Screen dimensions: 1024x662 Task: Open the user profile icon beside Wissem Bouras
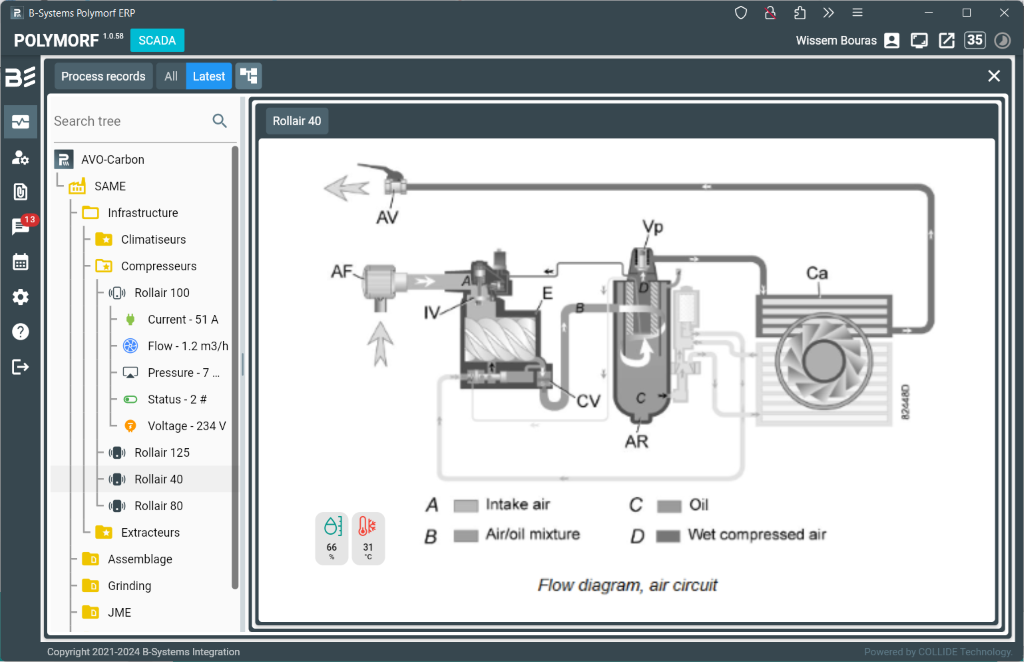coord(892,40)
